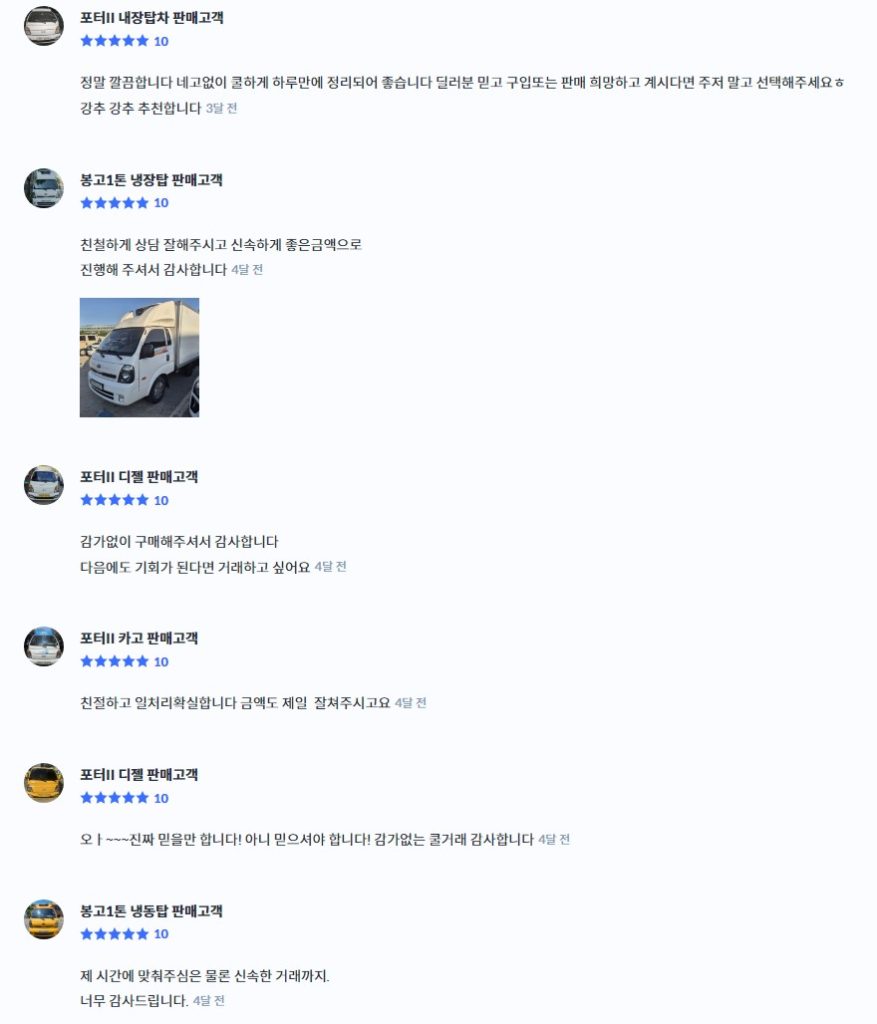The width and height of the screenshot is (877, 1024).
Task: Open the yellow-car avatar for the 포터II 디젤 review
Action: [44, 782]
